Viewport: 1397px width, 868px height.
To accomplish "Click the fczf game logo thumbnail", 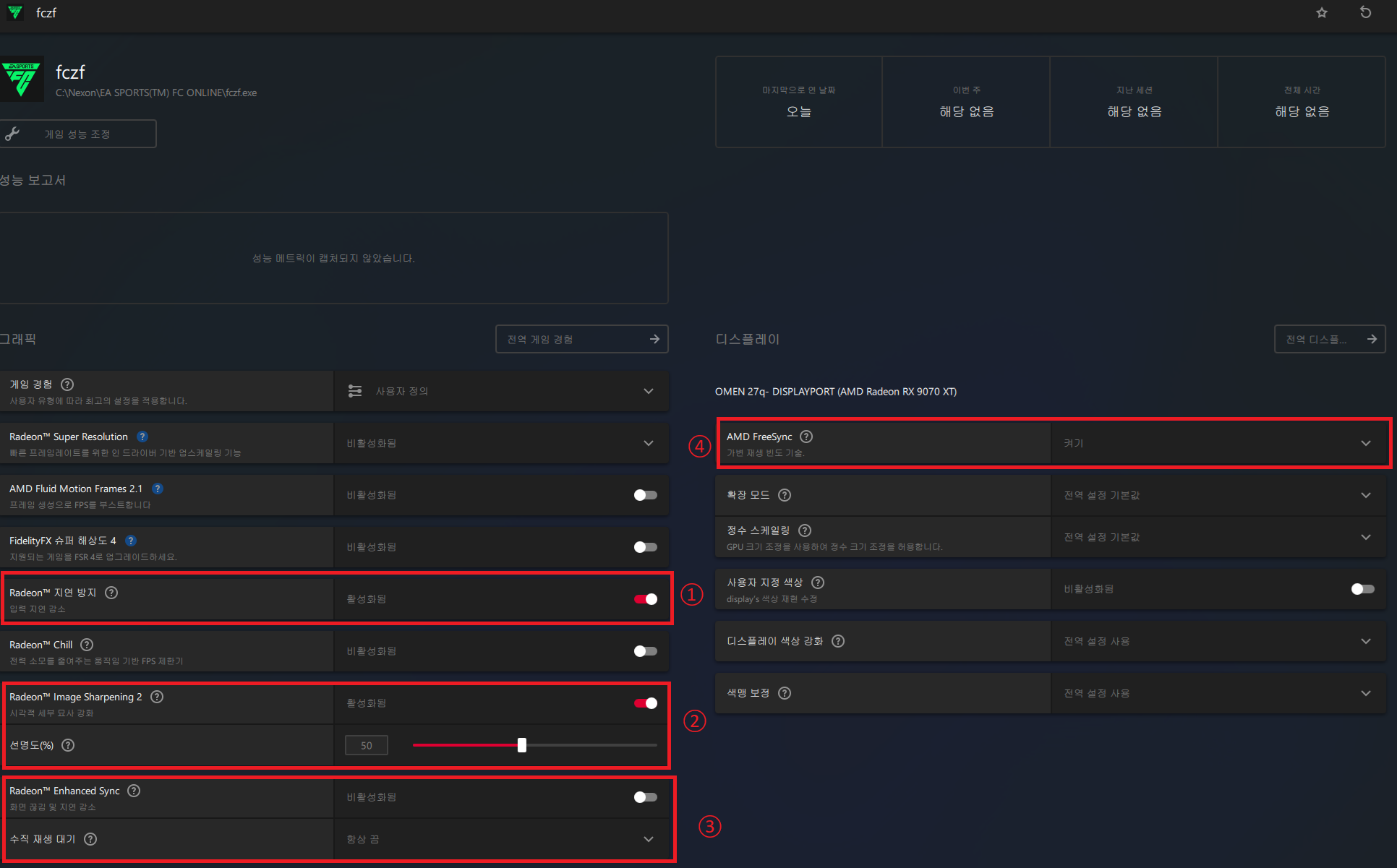I will point(22,79).
